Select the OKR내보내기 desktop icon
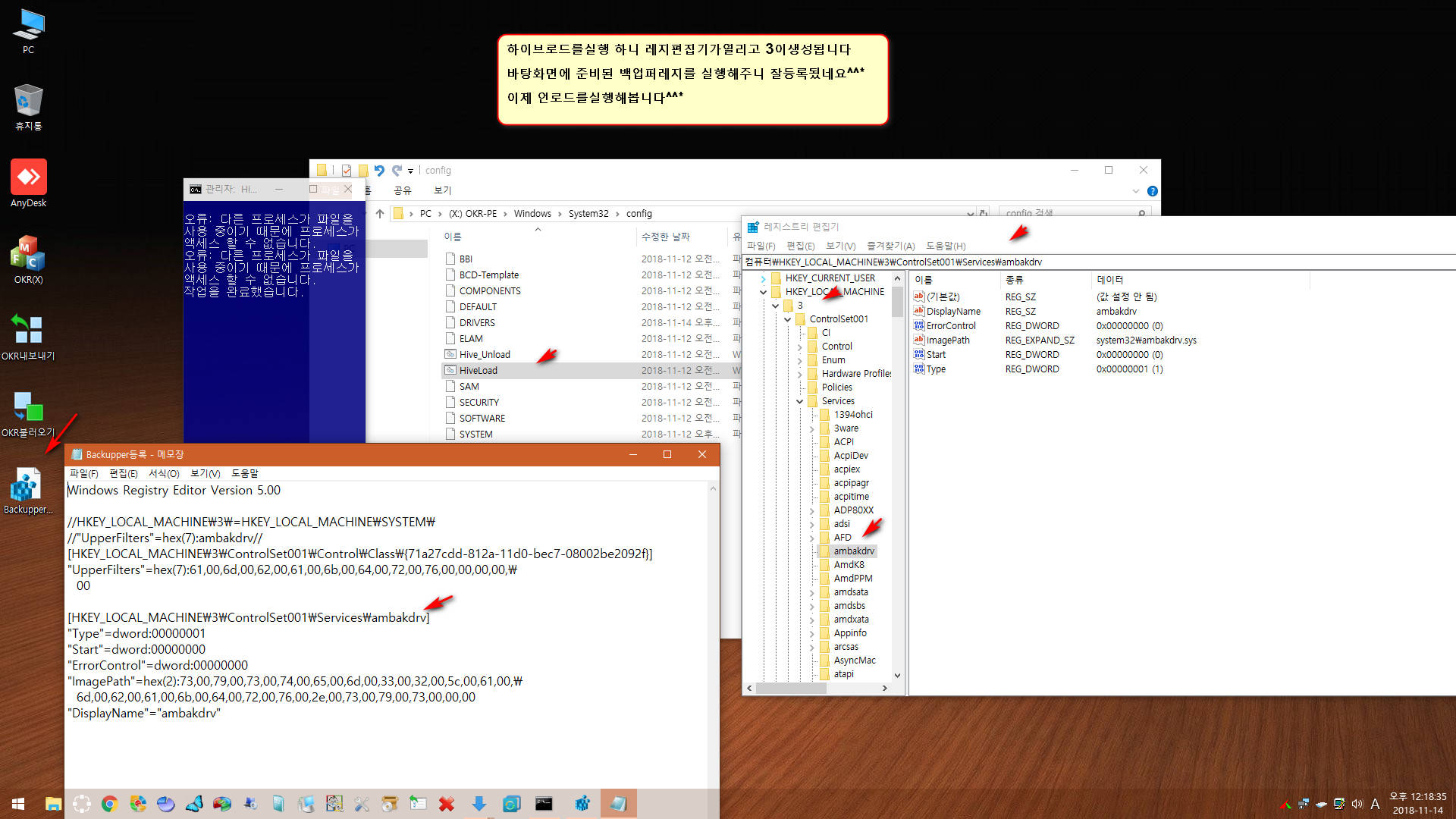The width and height of the screenshot is (1456, 819). pos(28,337)
